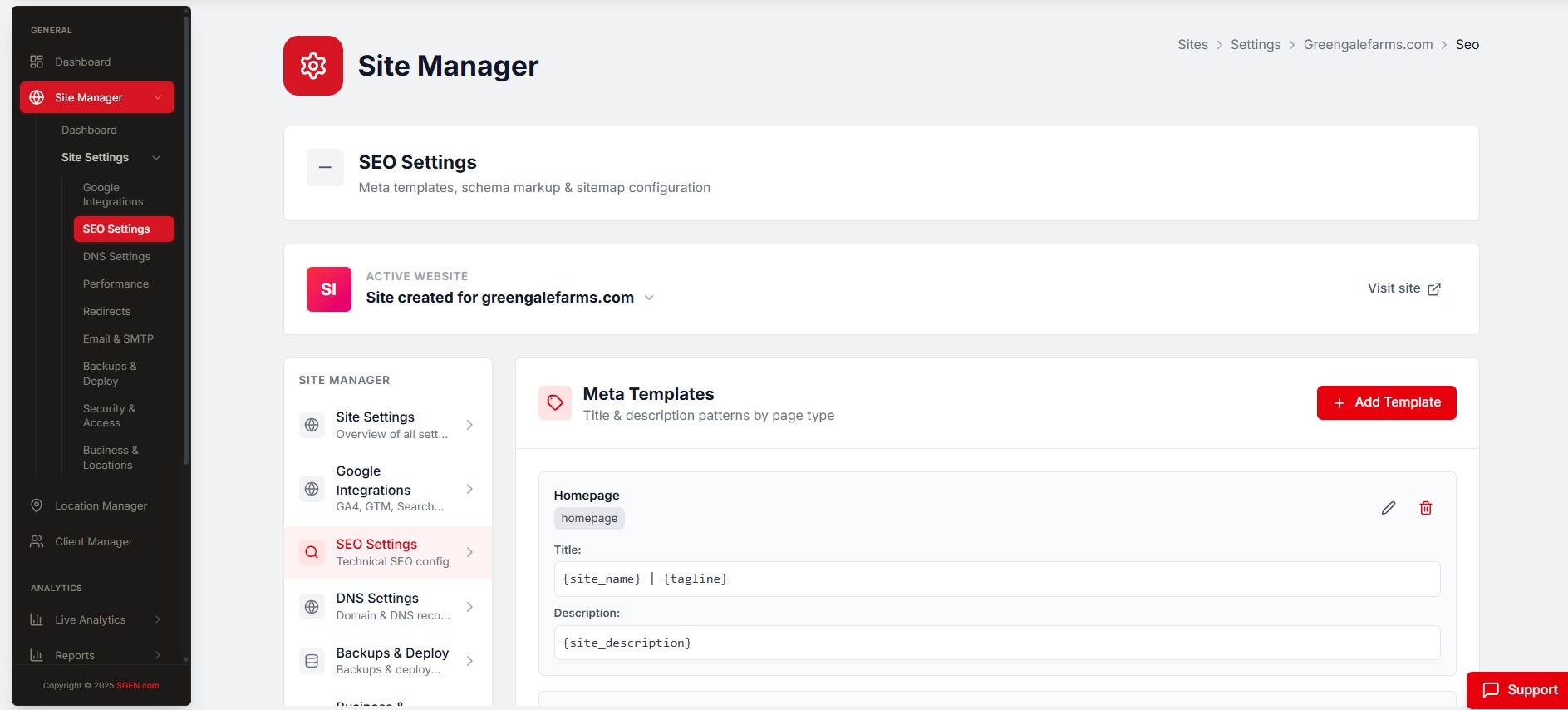Screen dimensions: 1568x710
Task: Expand the Live Analytics menu arrow
Action: point(158,619)
